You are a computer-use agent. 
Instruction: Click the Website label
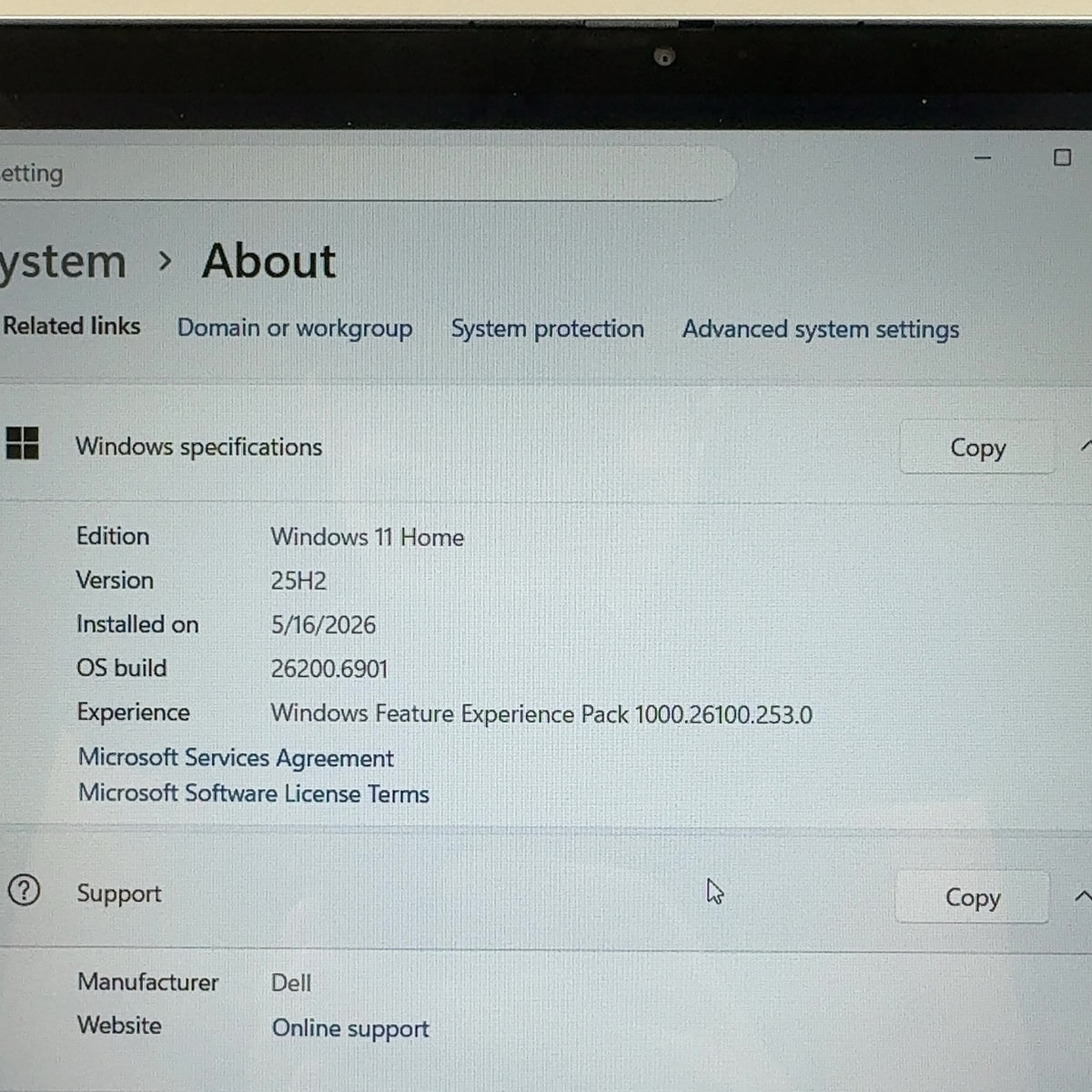119,1026
